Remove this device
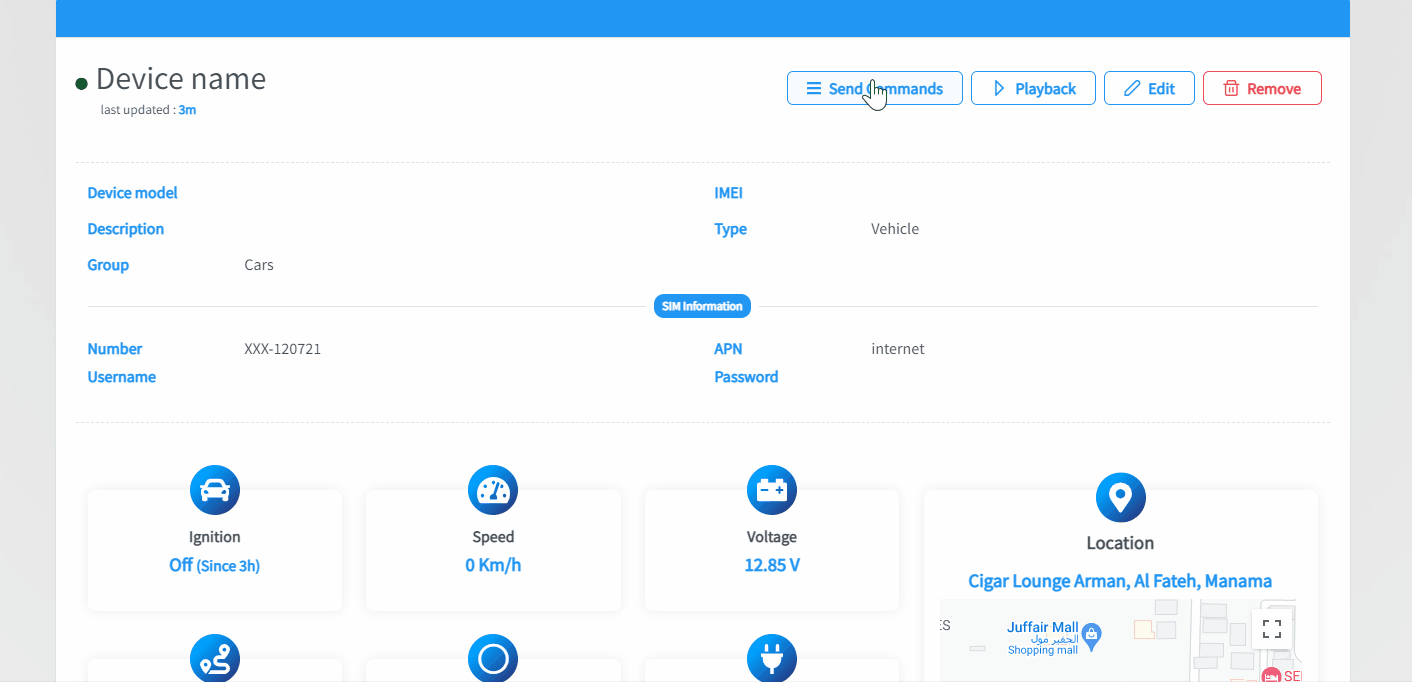The width and height of the screenshot is (1412, 682). (1262, 88)
